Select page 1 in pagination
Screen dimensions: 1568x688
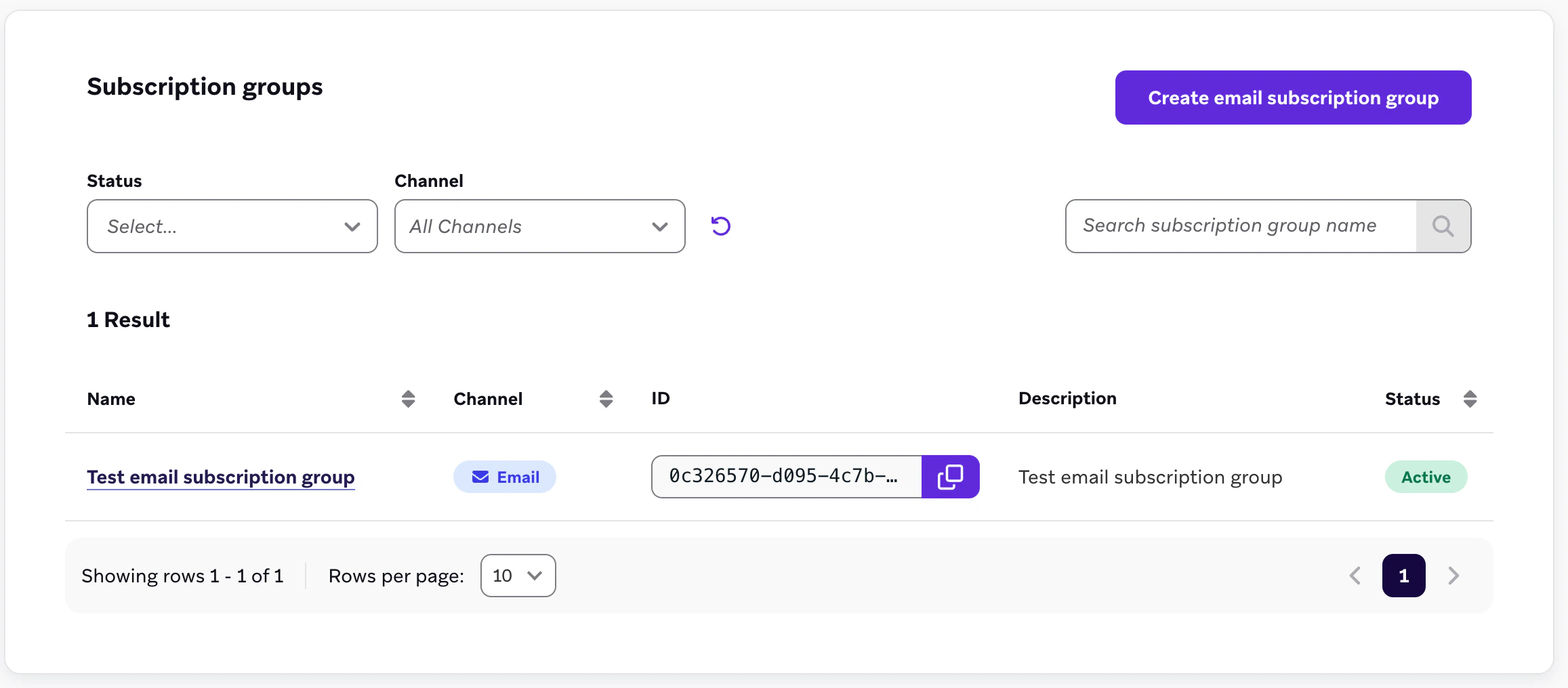(1403, 576)
